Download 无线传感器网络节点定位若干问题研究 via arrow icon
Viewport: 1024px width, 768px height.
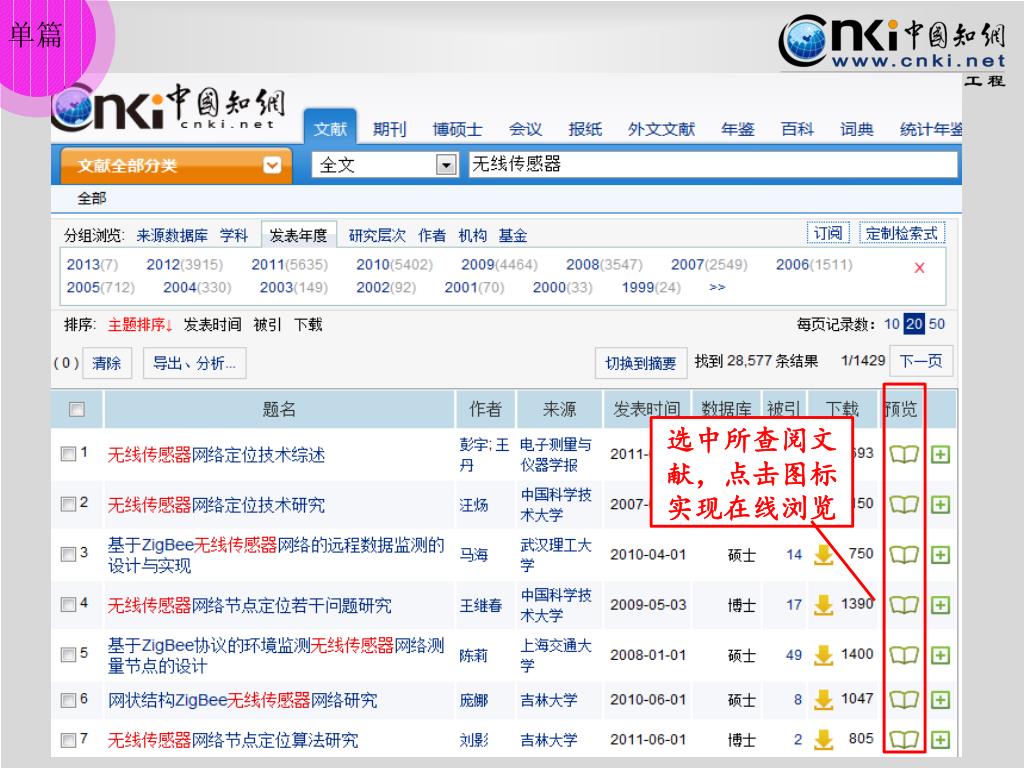tap(824, 605)
